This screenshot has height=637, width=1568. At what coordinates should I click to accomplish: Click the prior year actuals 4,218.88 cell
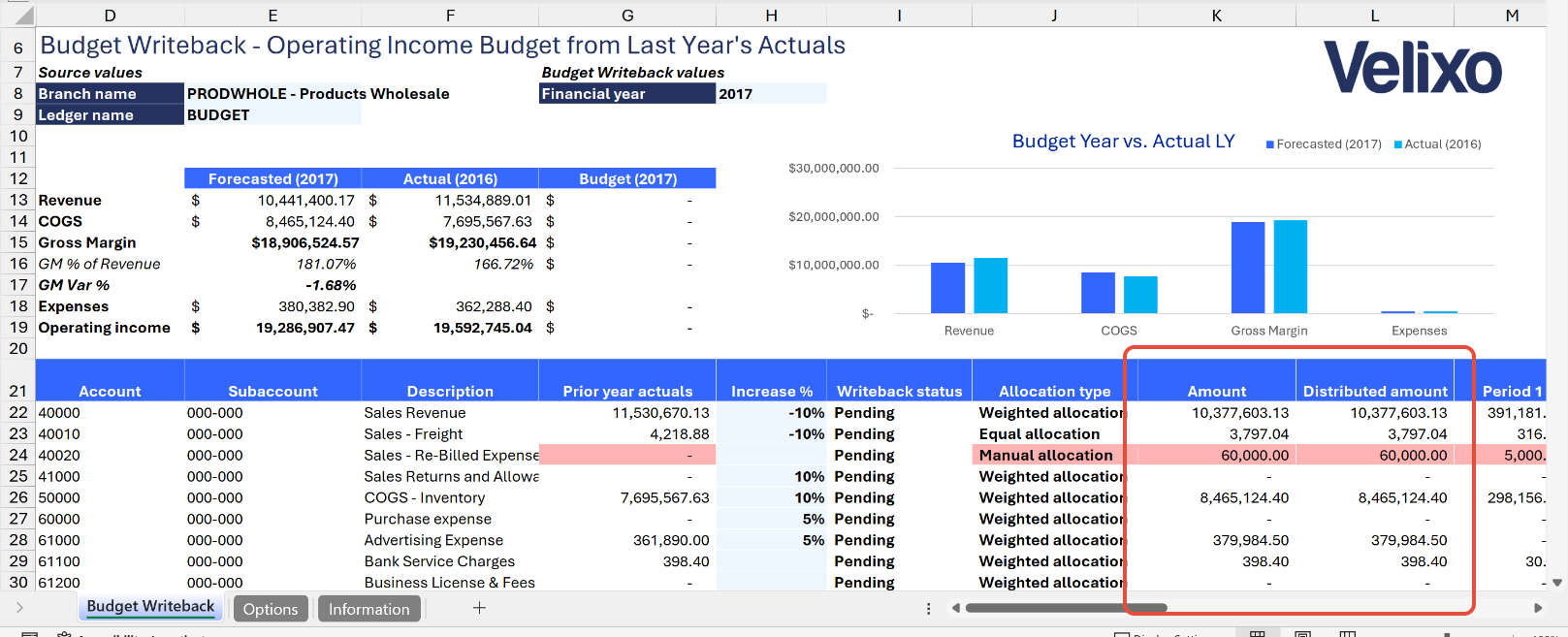tap(627, 433)
